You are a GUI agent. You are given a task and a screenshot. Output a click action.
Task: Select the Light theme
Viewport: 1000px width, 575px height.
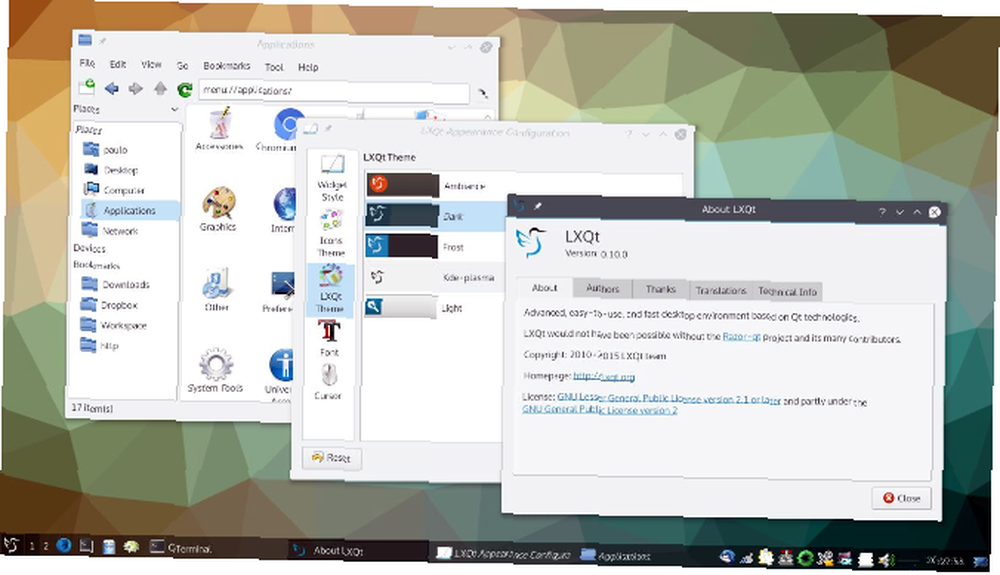click(436, 308)
